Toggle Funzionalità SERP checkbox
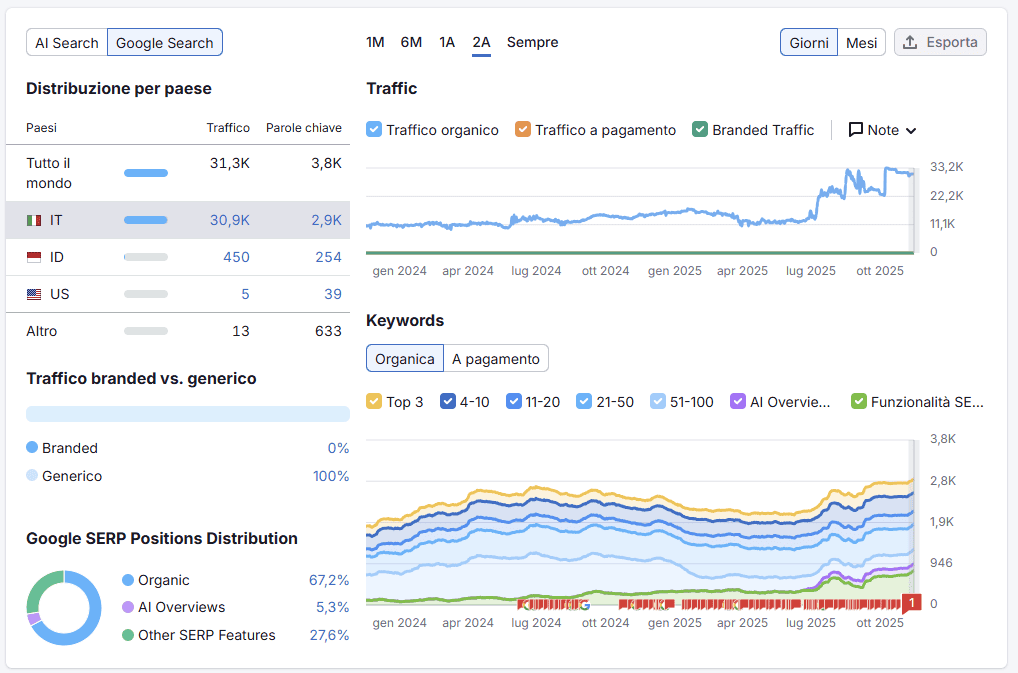The height and width of the screenshot is (673, 1018). click(x=859, y=401)
